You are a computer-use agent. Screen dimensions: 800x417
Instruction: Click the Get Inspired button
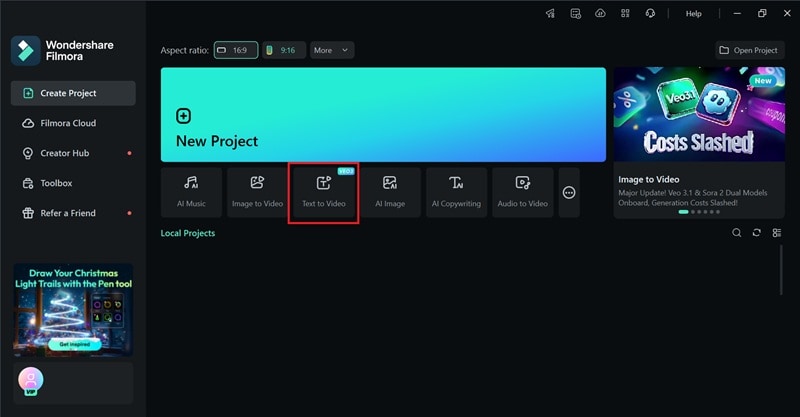pyautogui.click(x=74, y=345)
